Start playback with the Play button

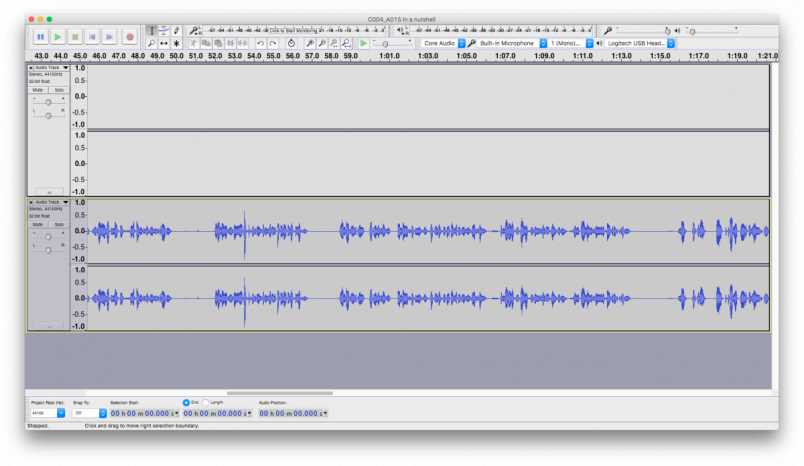click(x=58, y=37)
